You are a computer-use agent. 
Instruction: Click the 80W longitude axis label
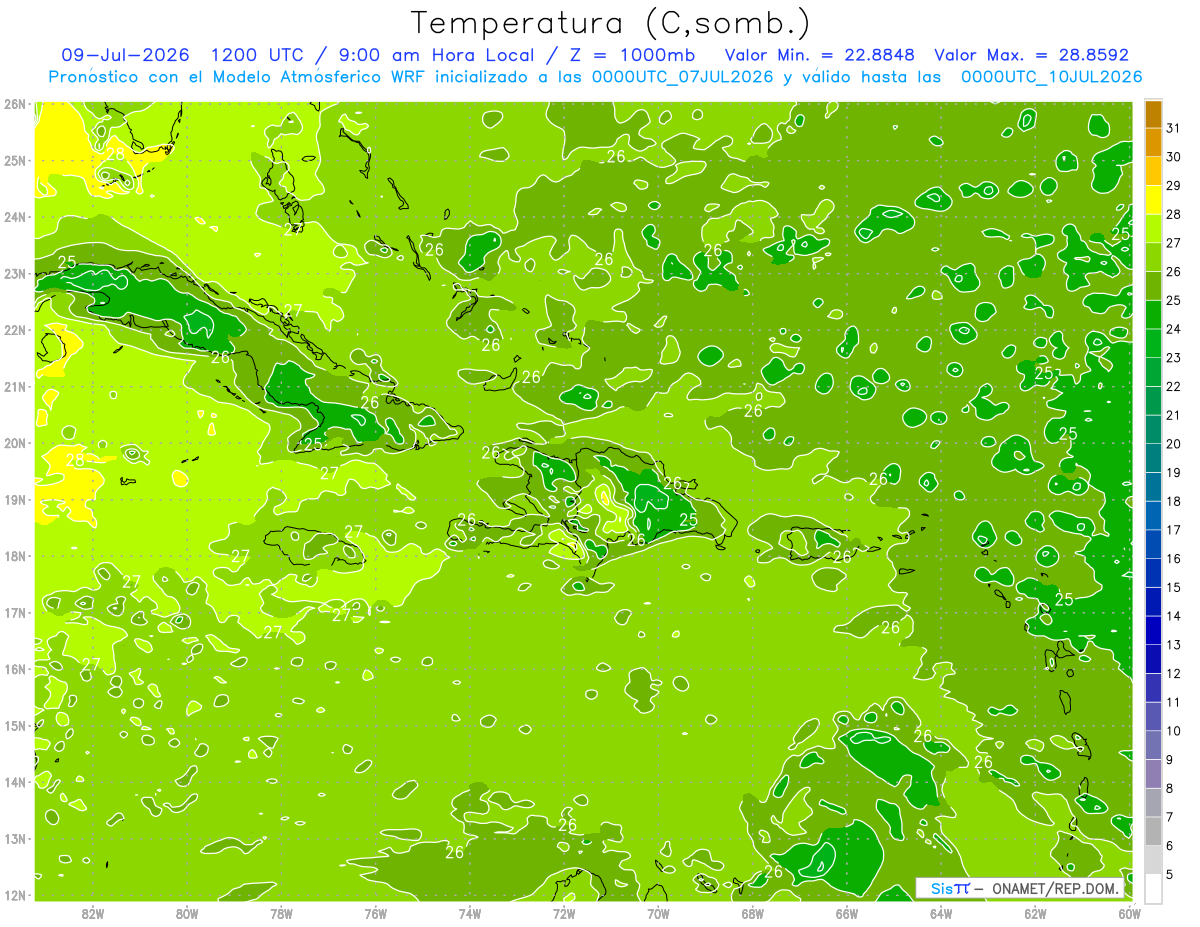click(187, 913)
